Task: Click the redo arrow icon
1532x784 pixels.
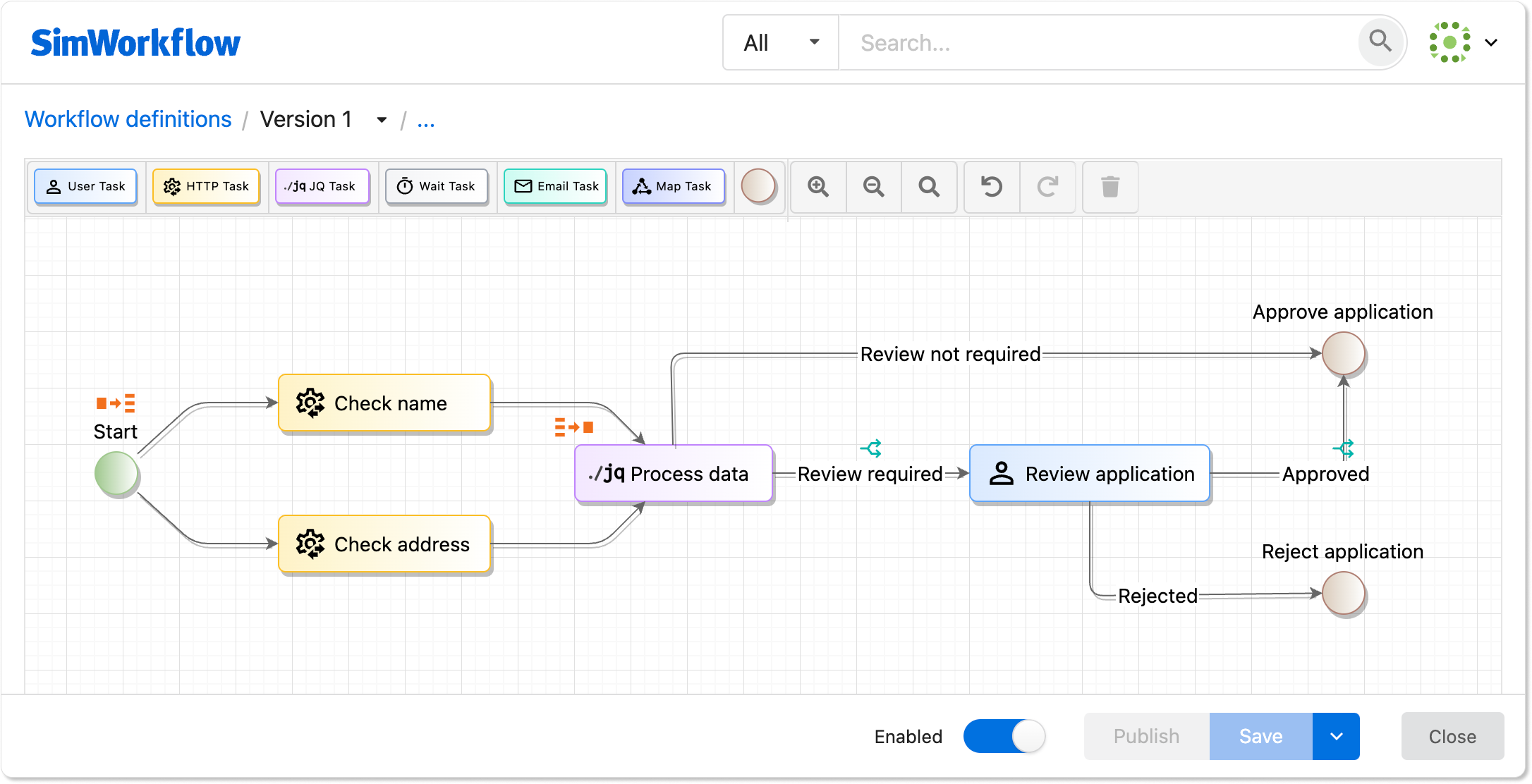Action: (x=1047, y=187)
